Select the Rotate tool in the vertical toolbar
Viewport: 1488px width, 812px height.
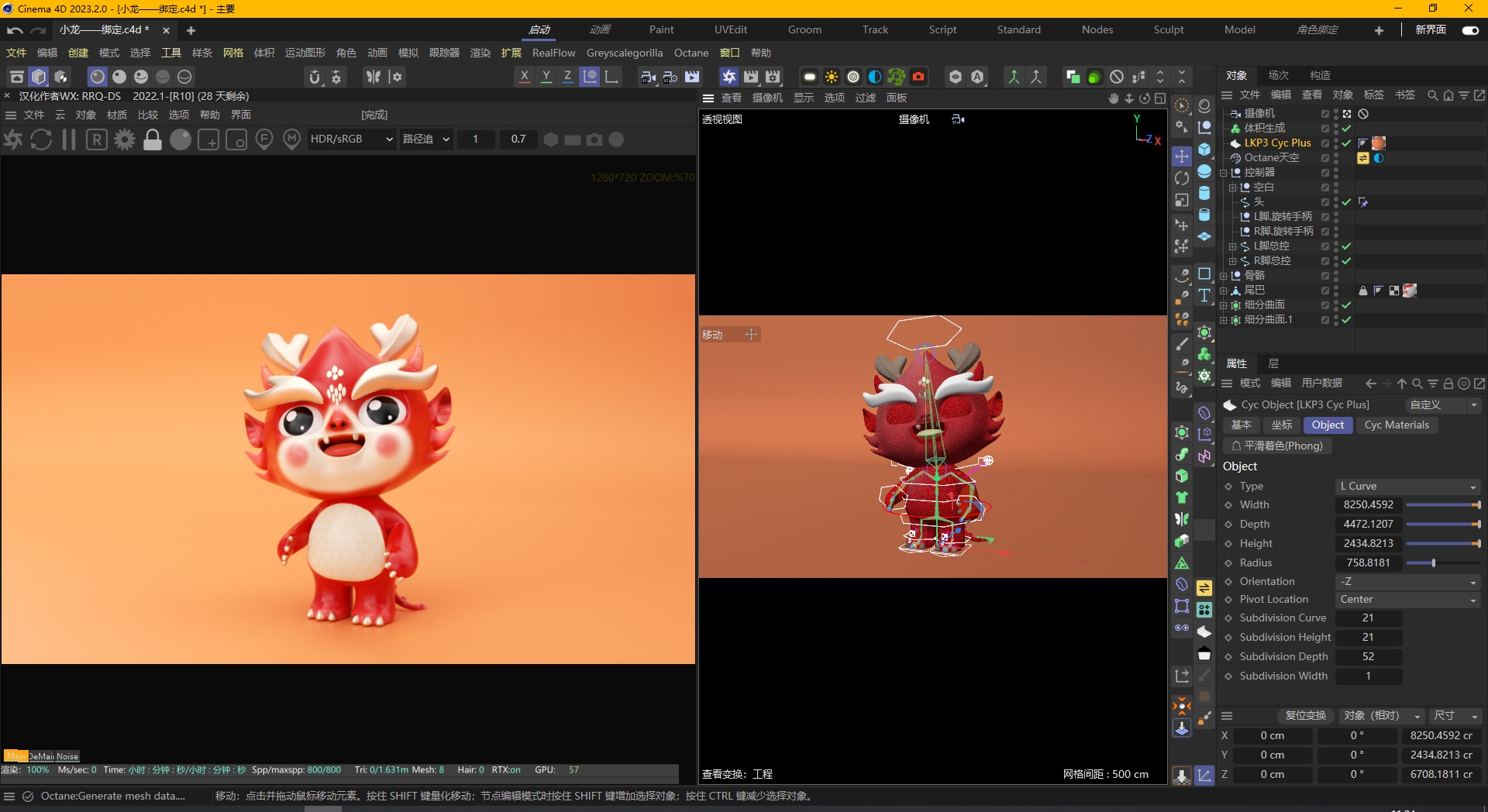pos(1182,178)
